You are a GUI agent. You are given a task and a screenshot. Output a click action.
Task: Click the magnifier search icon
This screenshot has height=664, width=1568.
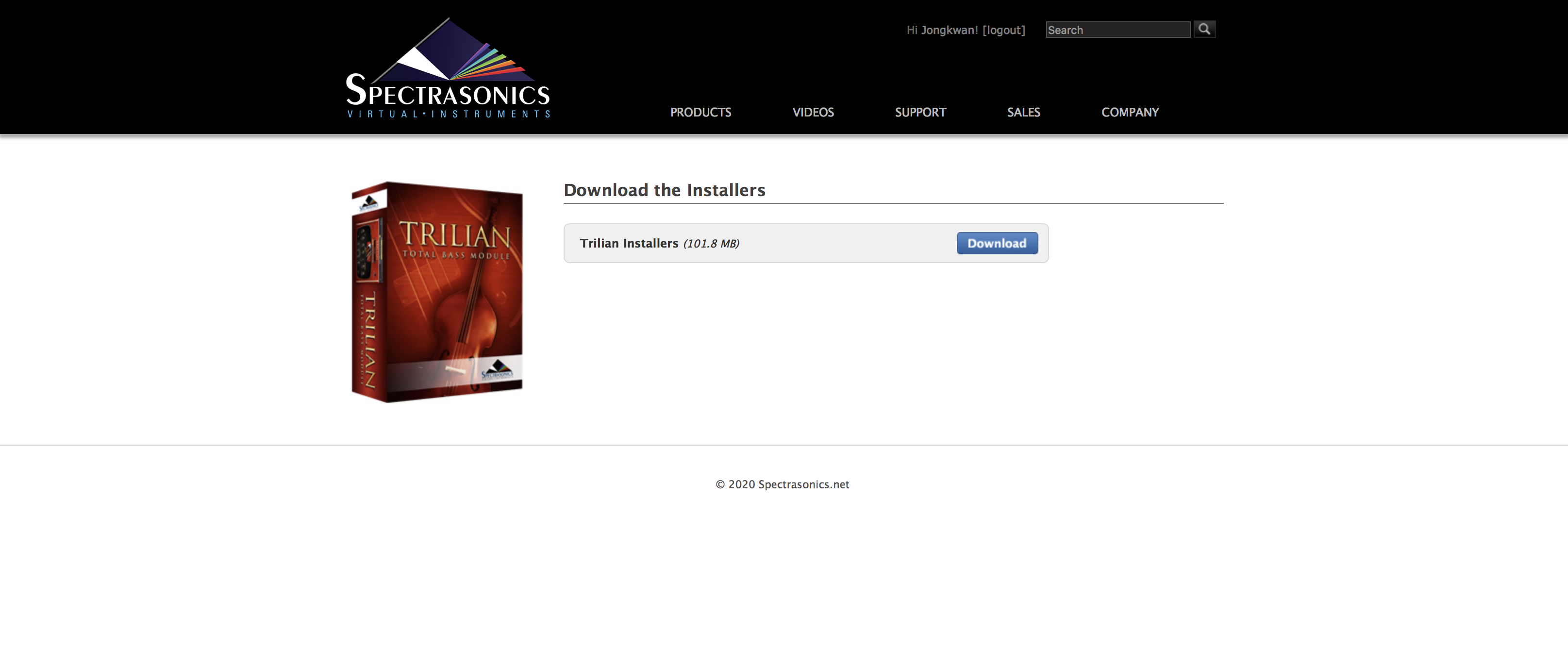[1204, 29]
